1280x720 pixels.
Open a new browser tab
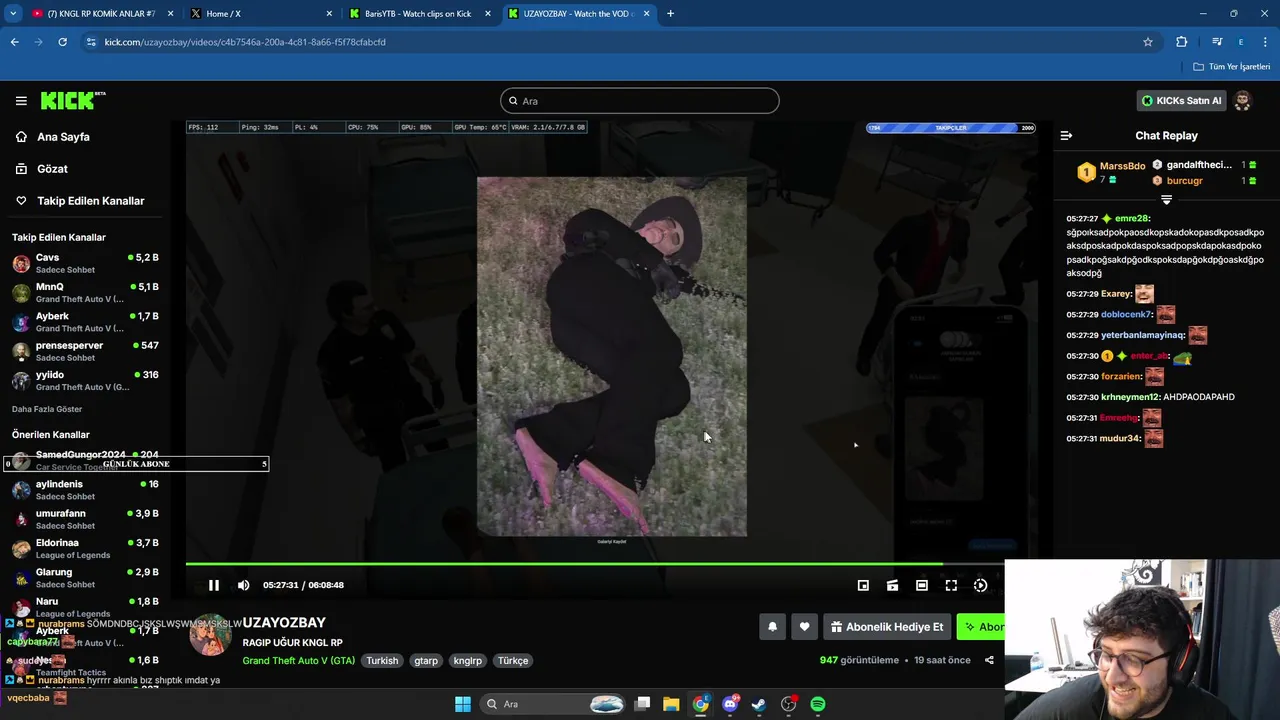pos(670,14)
